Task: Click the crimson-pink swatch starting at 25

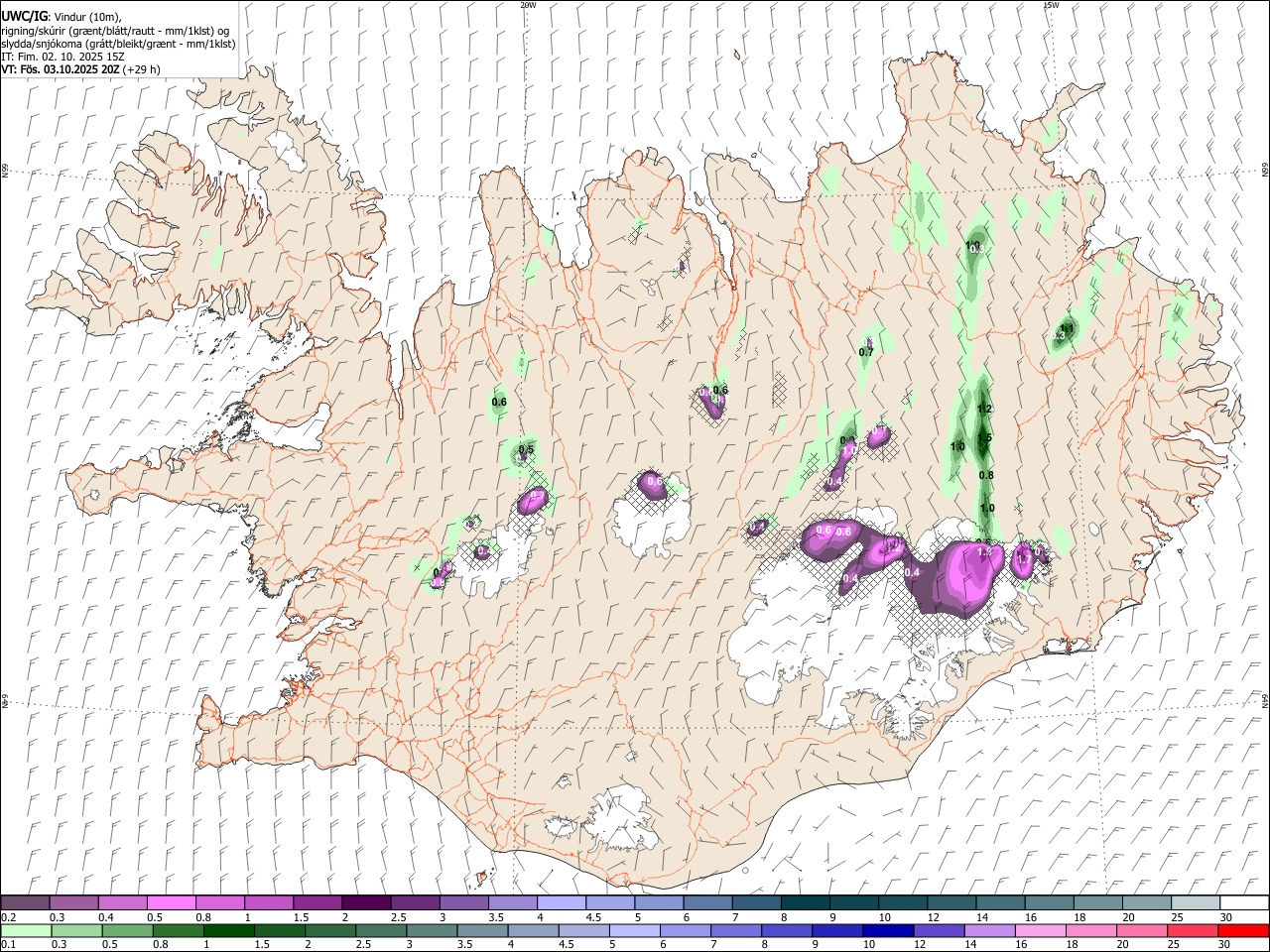Action: tap(1193, 930)
